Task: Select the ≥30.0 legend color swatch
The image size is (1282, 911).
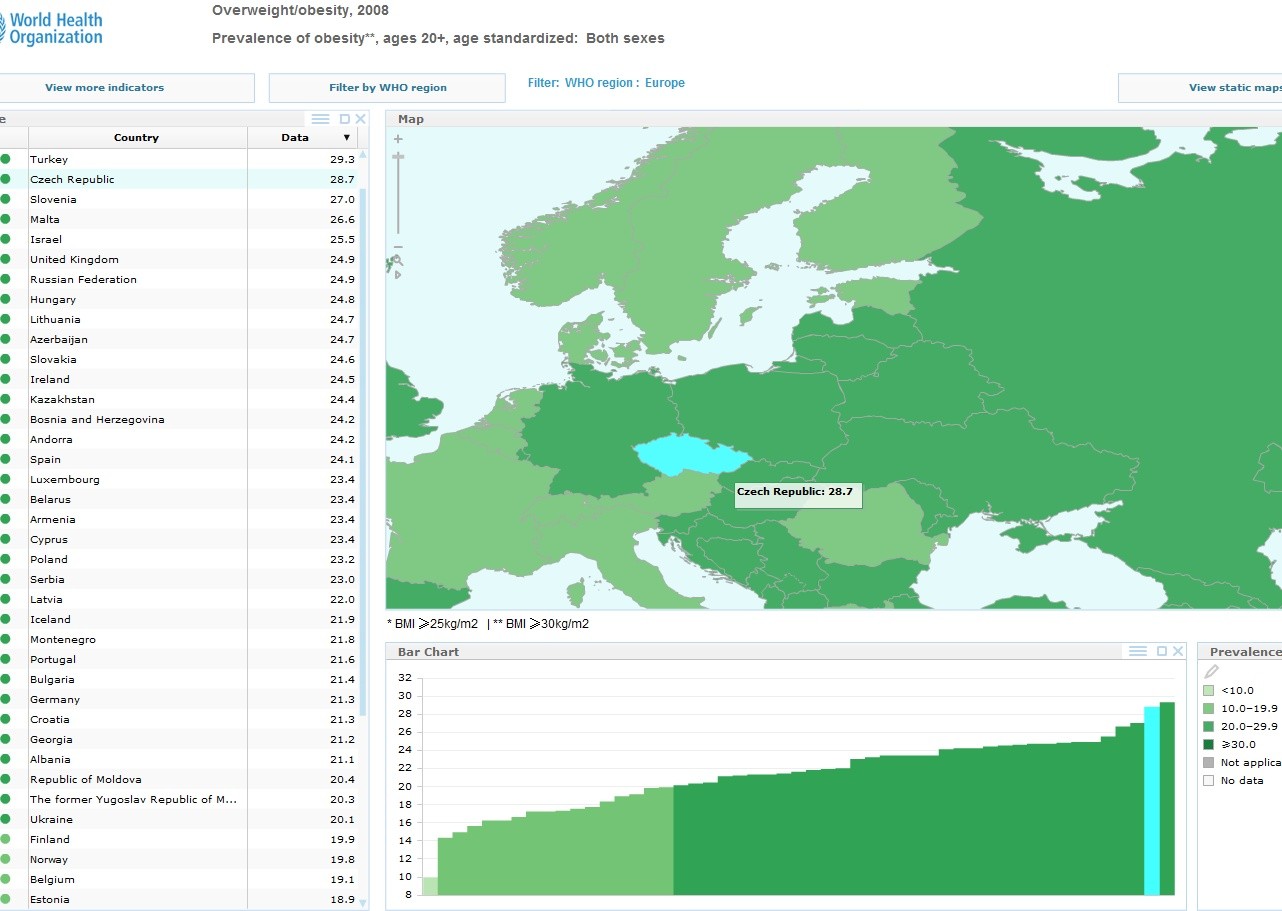Action: click(x=1208, y=745)
